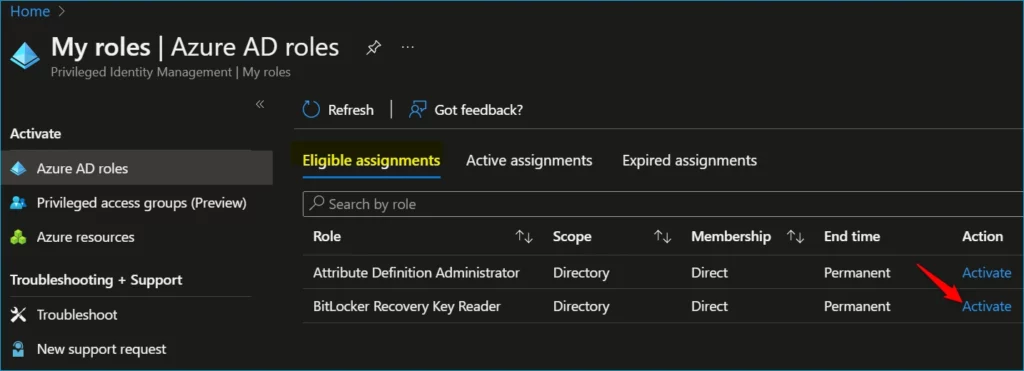The height and width of the screenshot is (371, 1024).
Task: Click Direct membership in Attribute Definition row
Action: point(709,272)
